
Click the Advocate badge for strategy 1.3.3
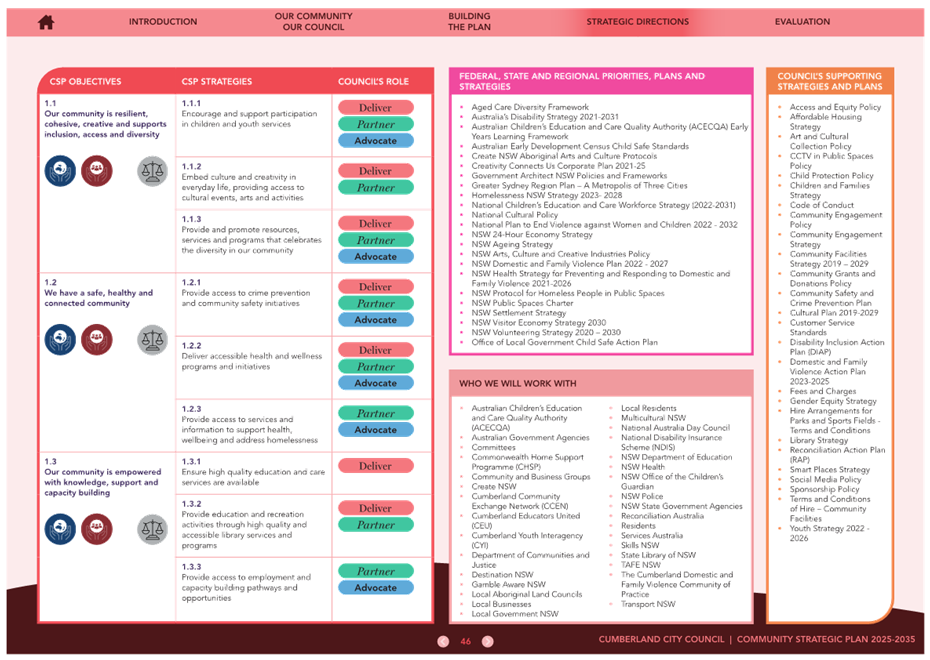click(375, 588)
